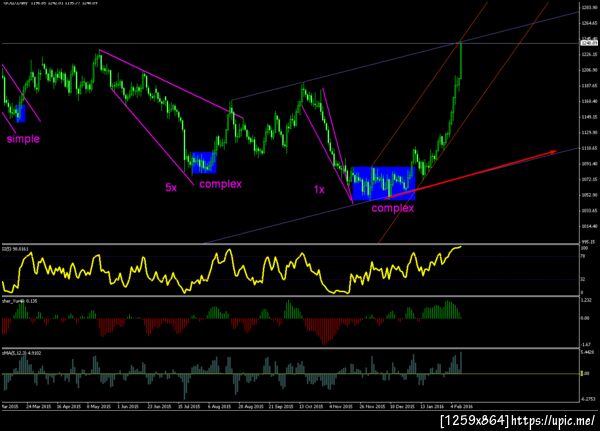Select the '5x' annotation on the chart

[171, 188]
